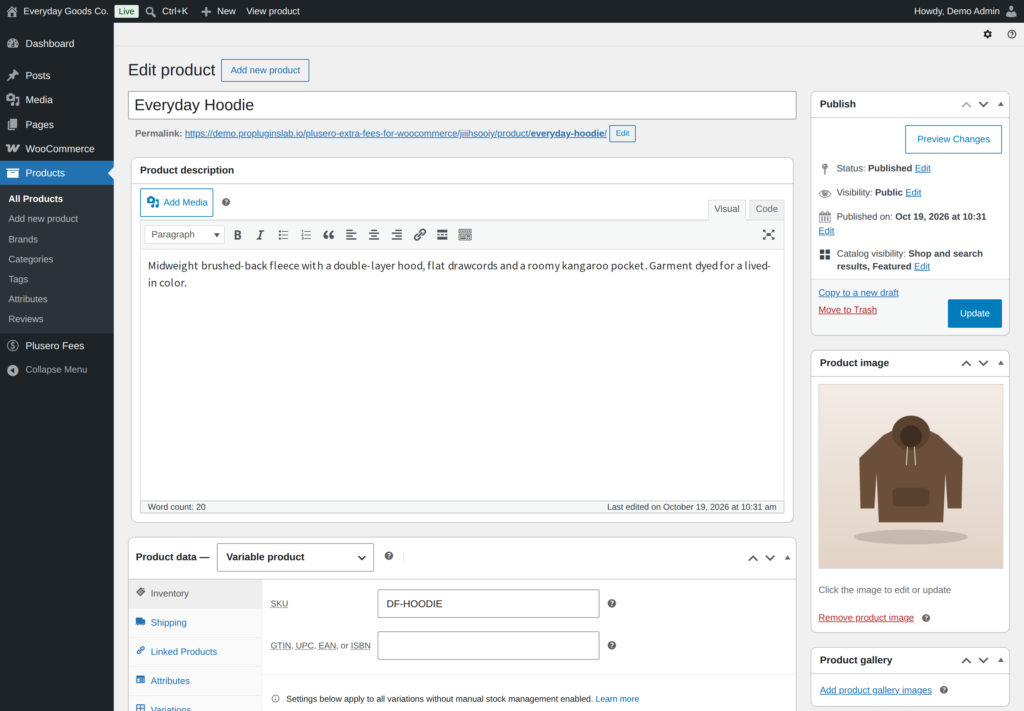
Task: Click the home icon for Everyday Goods Co.
Action: [x=12, y=11]
